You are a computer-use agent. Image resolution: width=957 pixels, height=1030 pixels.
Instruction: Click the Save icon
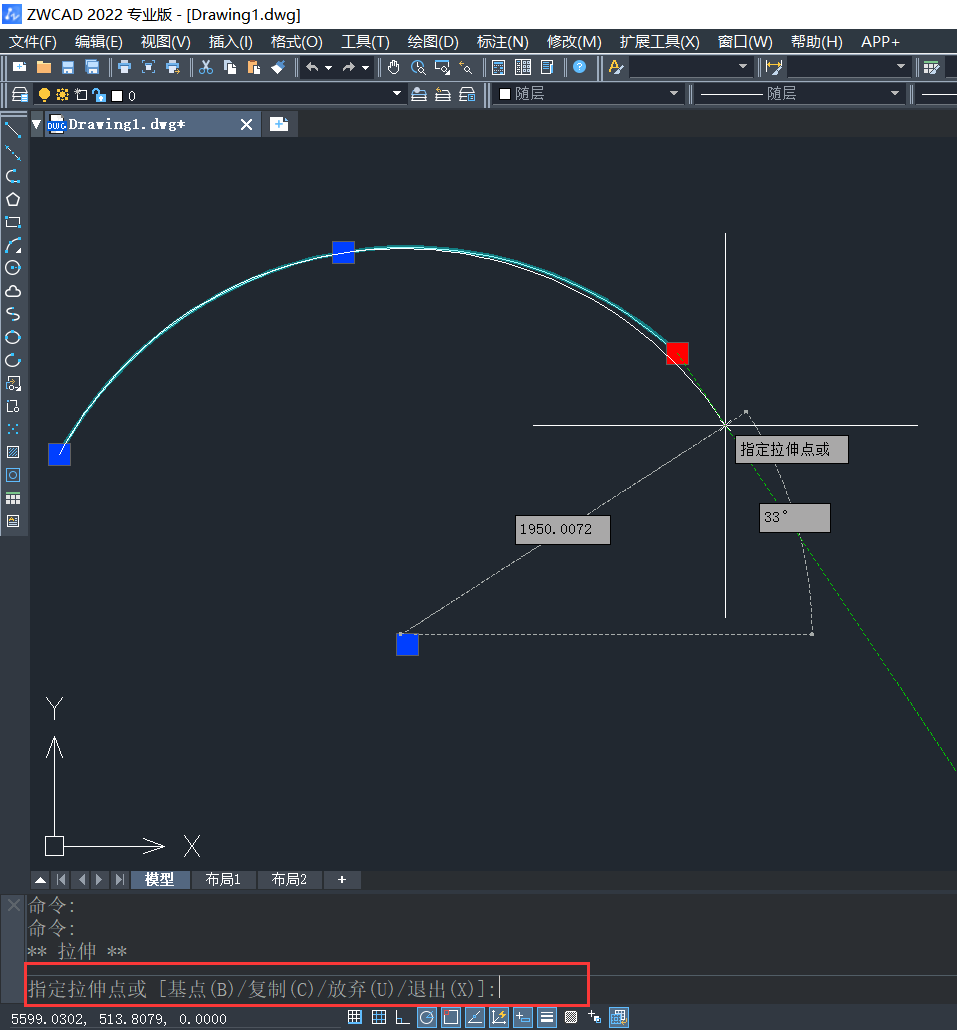[x=68, y=67]
